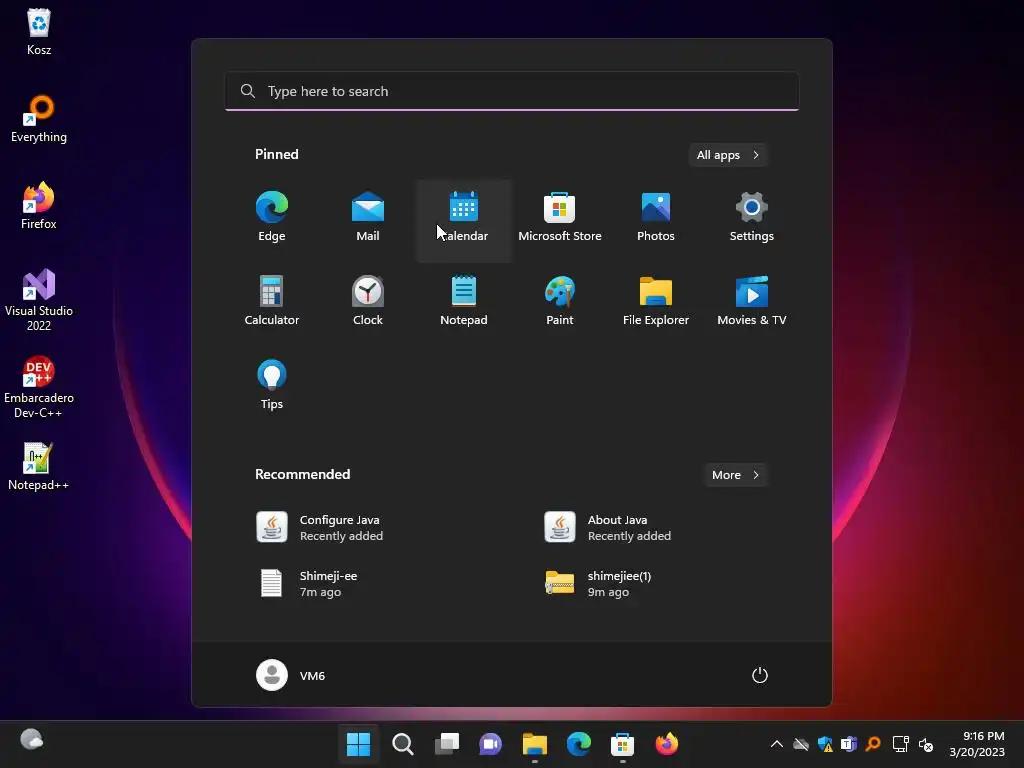Screen dimensions: 1024x768
Task: Click the Windows Start button on taskbar
Action: pos(359,744)
